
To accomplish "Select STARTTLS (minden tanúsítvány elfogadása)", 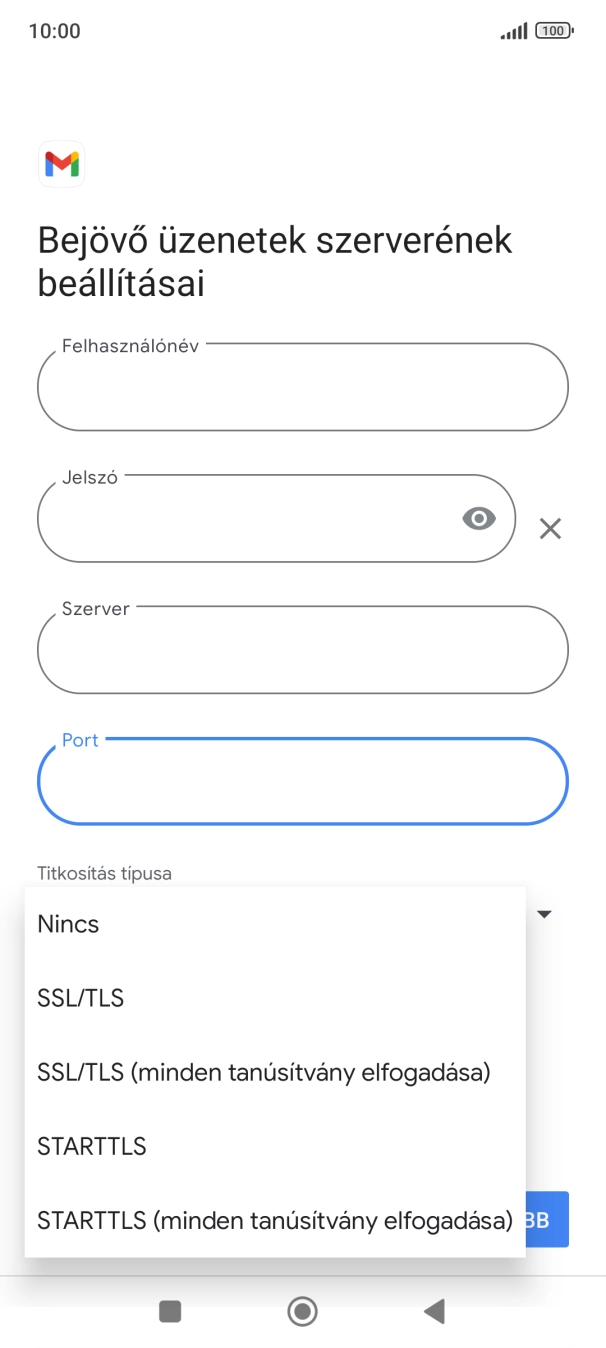I will 273,1219.
